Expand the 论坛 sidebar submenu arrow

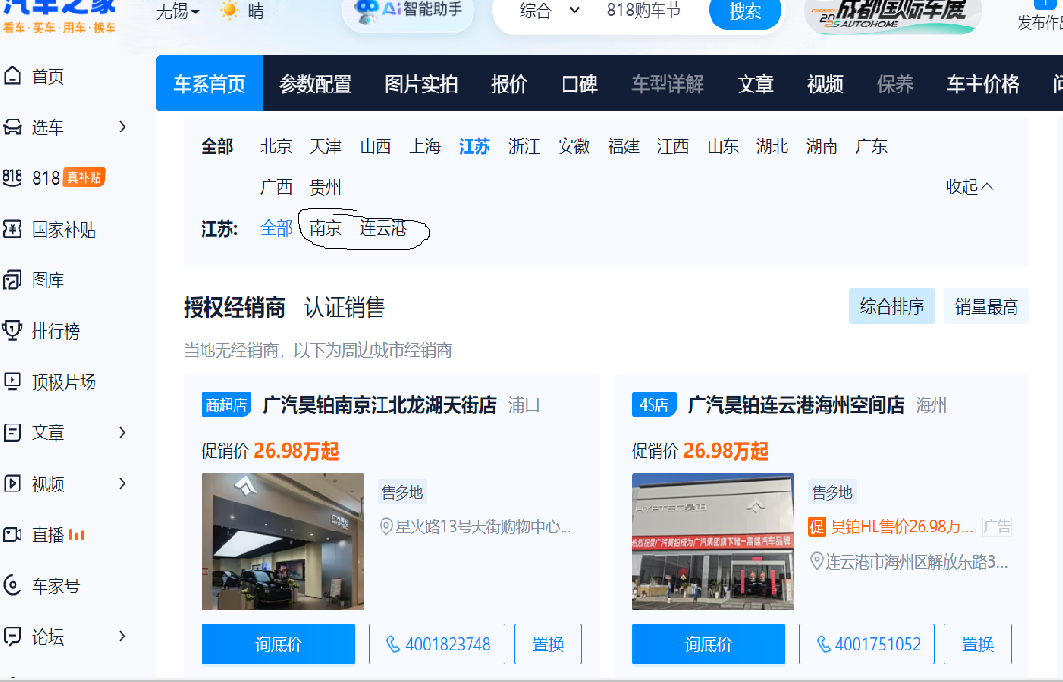pyautogui.click(x=123, y=636)
